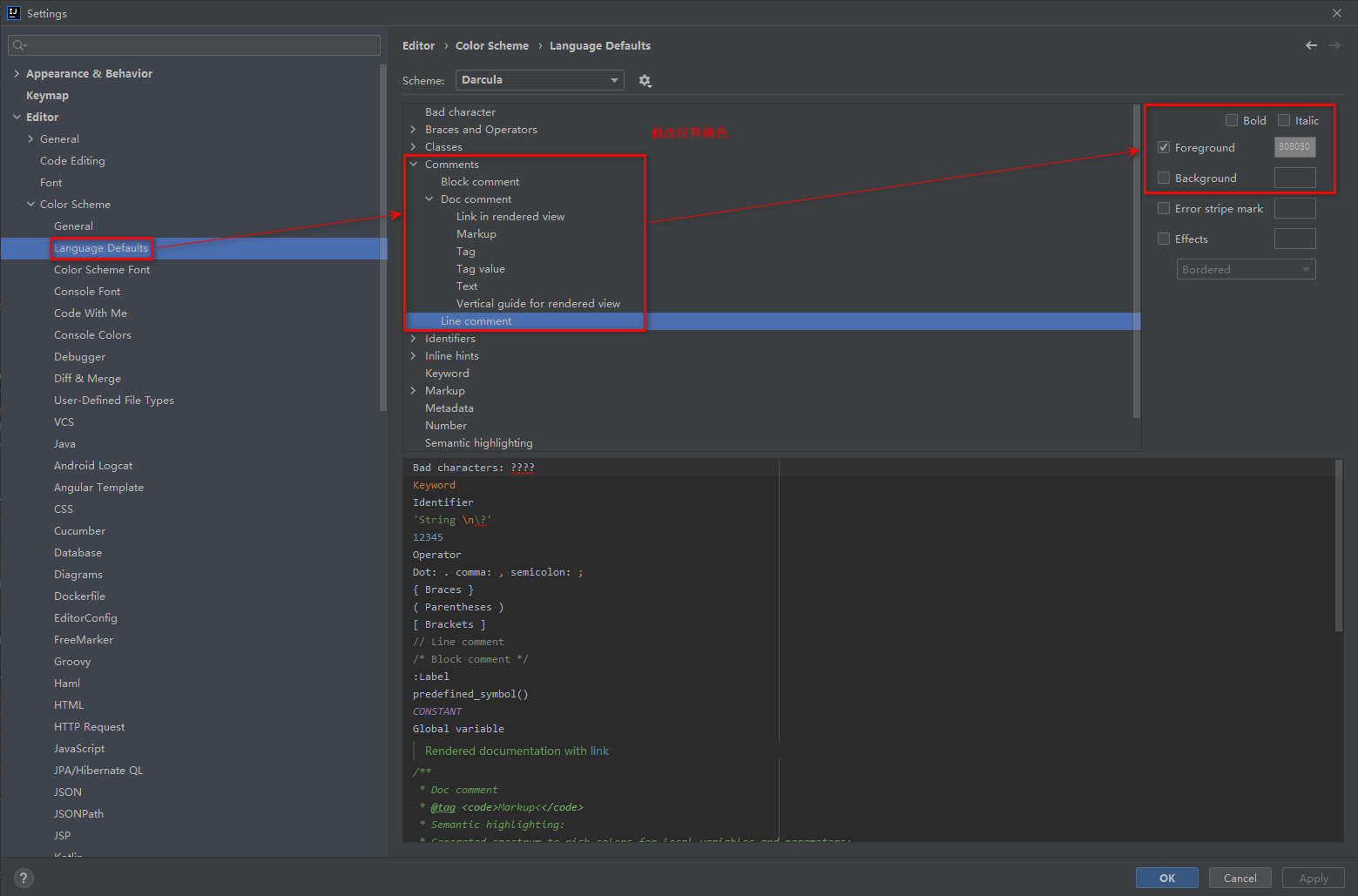This screenshot has width=1358, height=896.
Task: Select Block comment attribute
Action: (480, 182)
